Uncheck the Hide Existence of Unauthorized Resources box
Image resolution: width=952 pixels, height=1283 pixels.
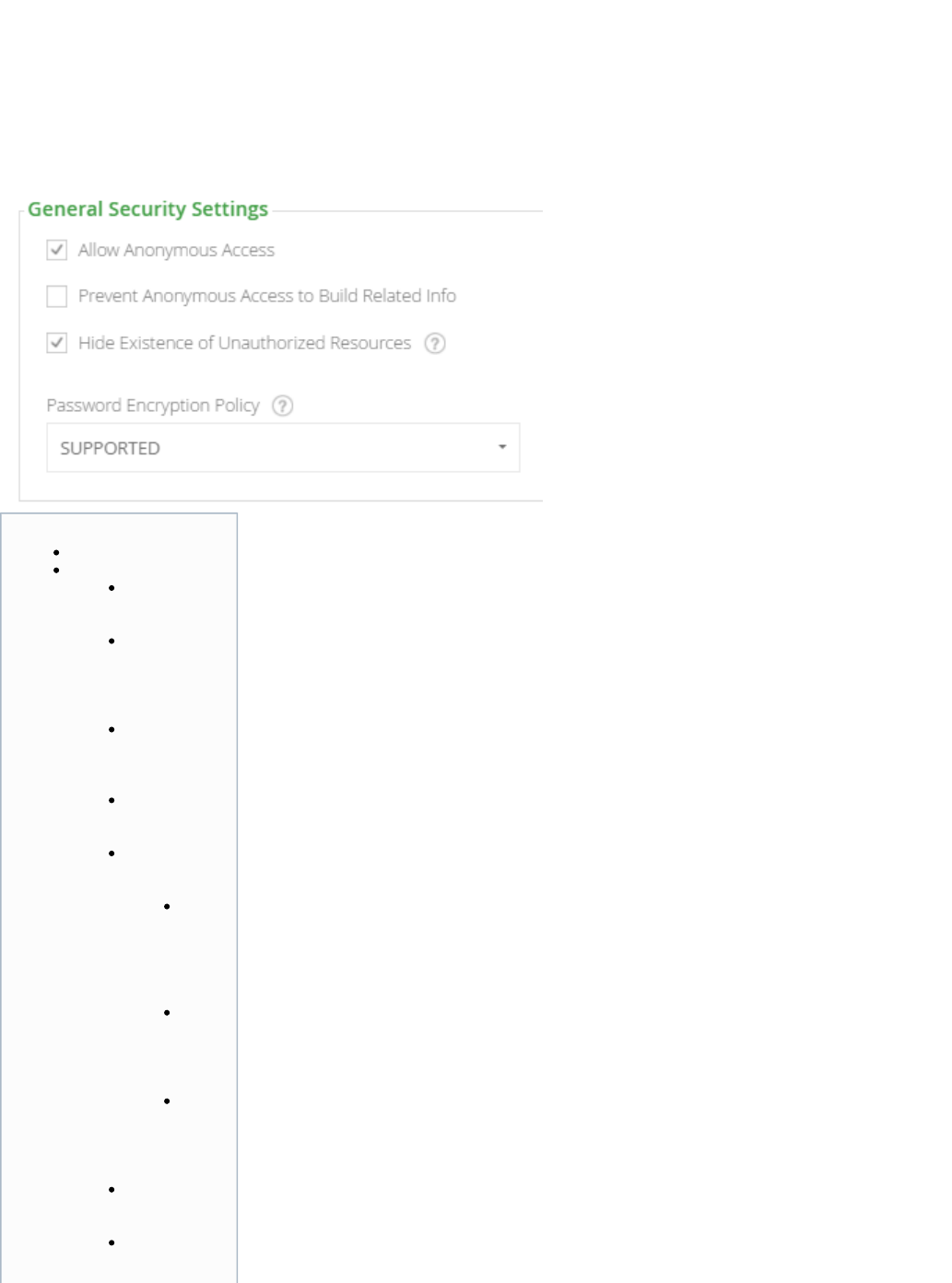(x=57, y=344)
